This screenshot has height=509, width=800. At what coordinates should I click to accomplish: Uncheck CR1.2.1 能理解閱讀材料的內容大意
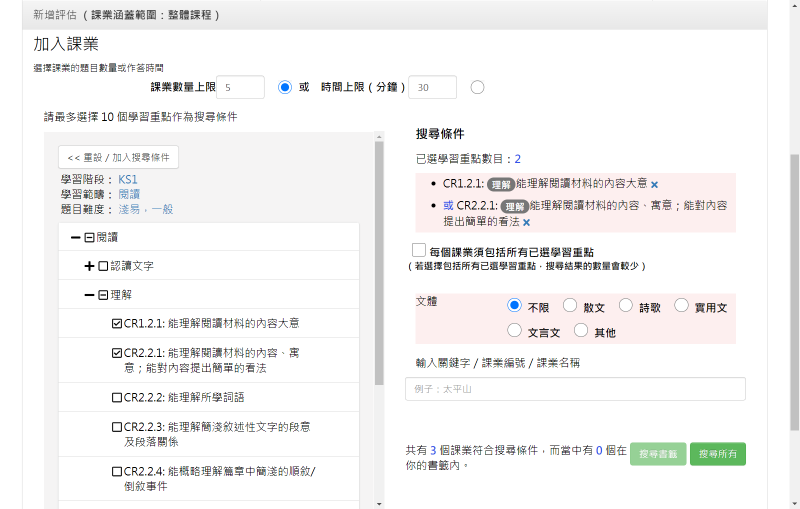tap(117, 324)
